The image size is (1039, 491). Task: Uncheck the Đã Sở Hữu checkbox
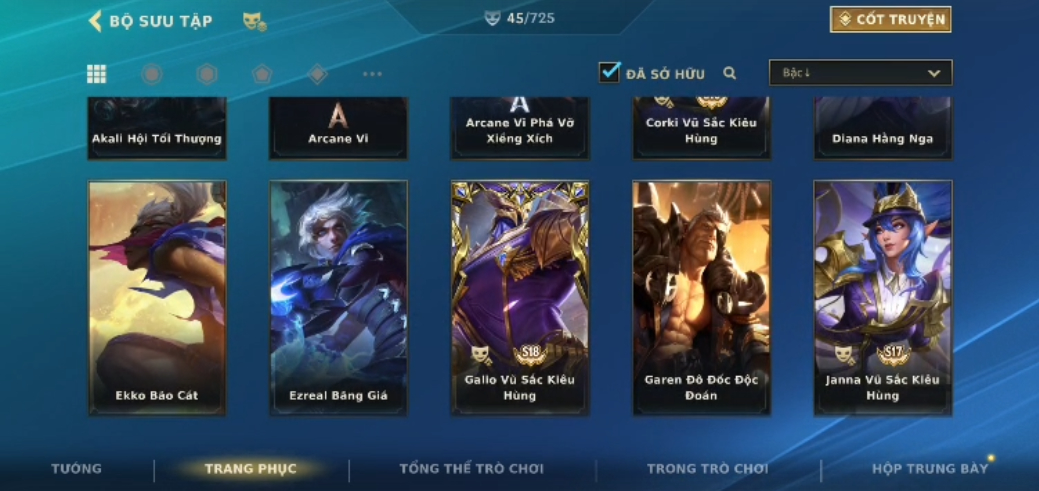(x=609, y=72)
